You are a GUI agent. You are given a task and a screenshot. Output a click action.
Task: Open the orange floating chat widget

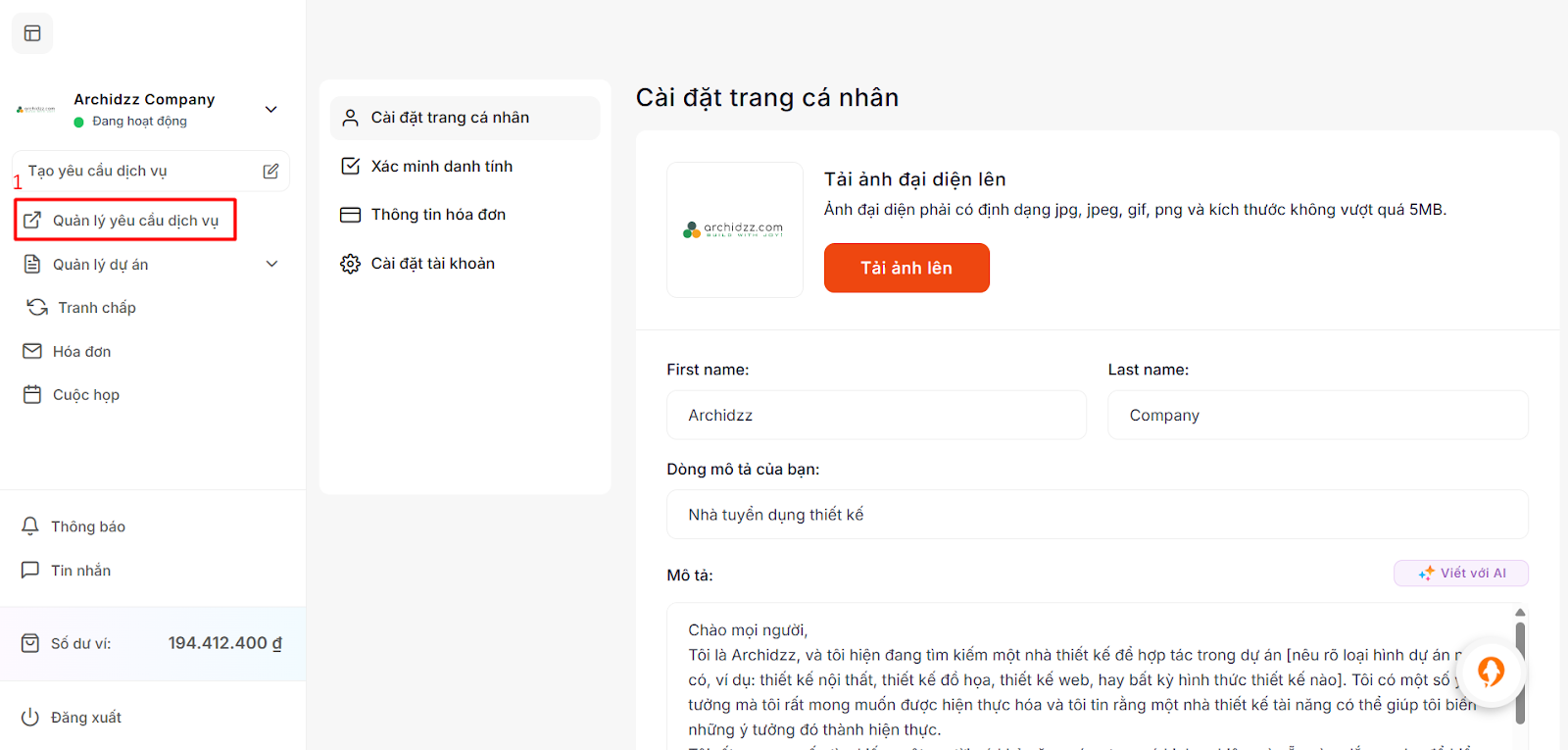click(1491, 672)
